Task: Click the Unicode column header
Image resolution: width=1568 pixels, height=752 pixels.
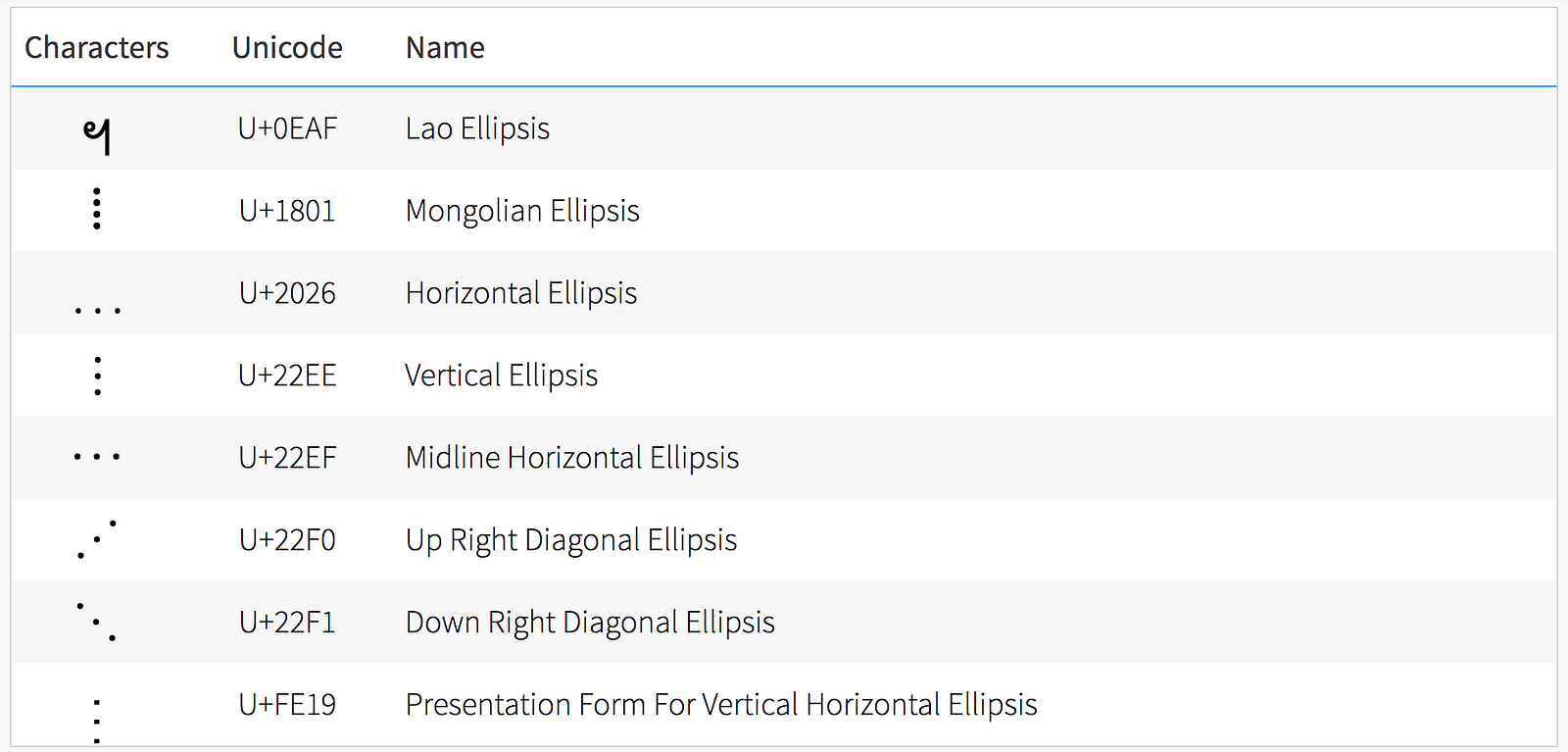Action: 287,47
